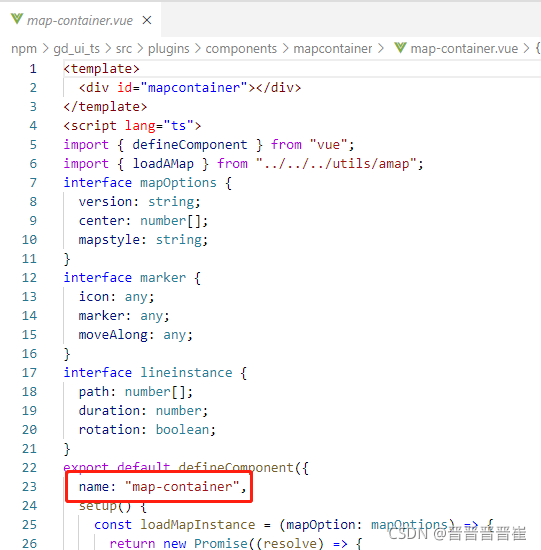Click the "path" property on line 18
This screenshot has width=541, height=550.
(94, 392)
